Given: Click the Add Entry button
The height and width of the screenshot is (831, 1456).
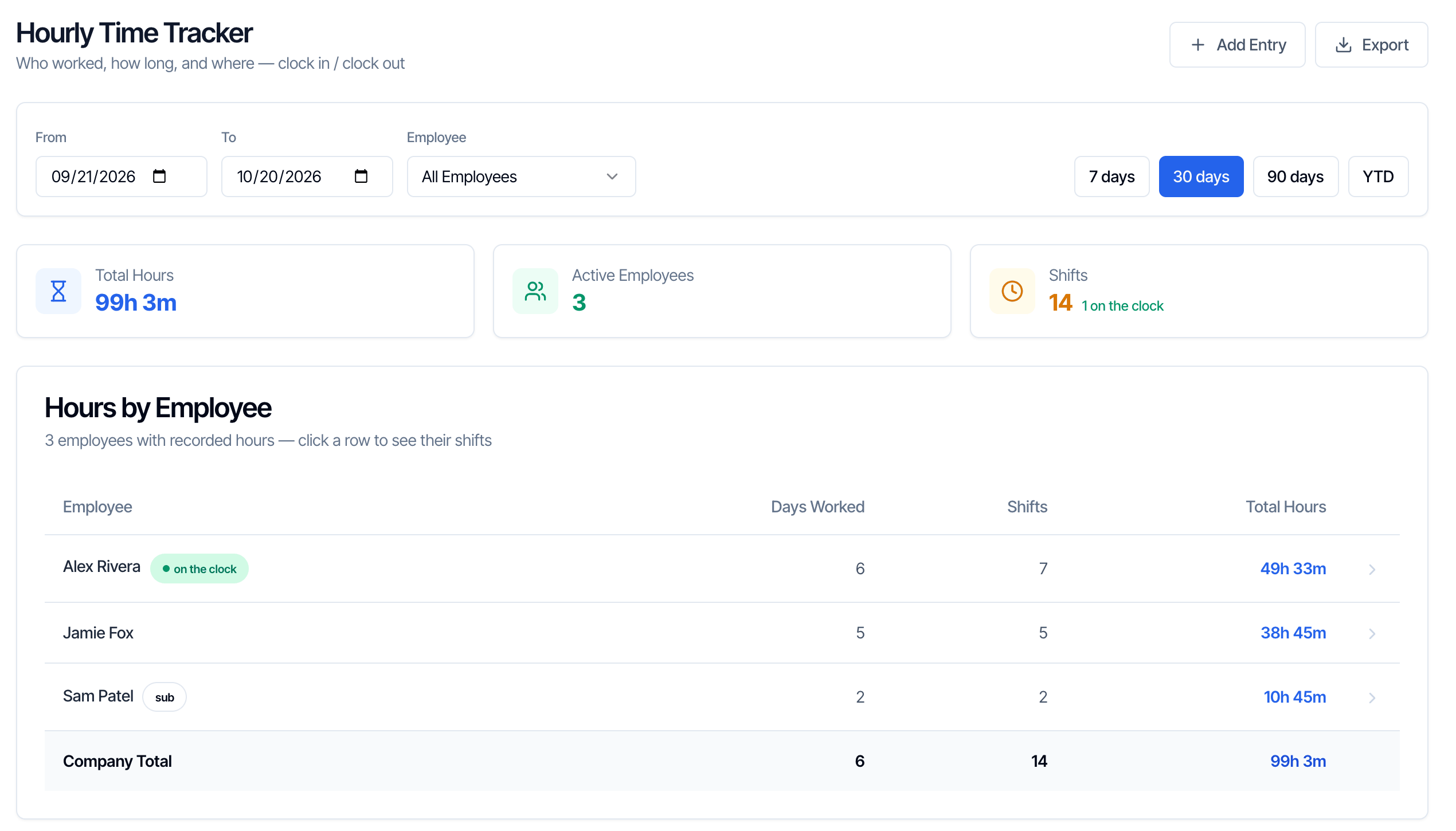Looking at the screenshot, I should coord(1237,45).
